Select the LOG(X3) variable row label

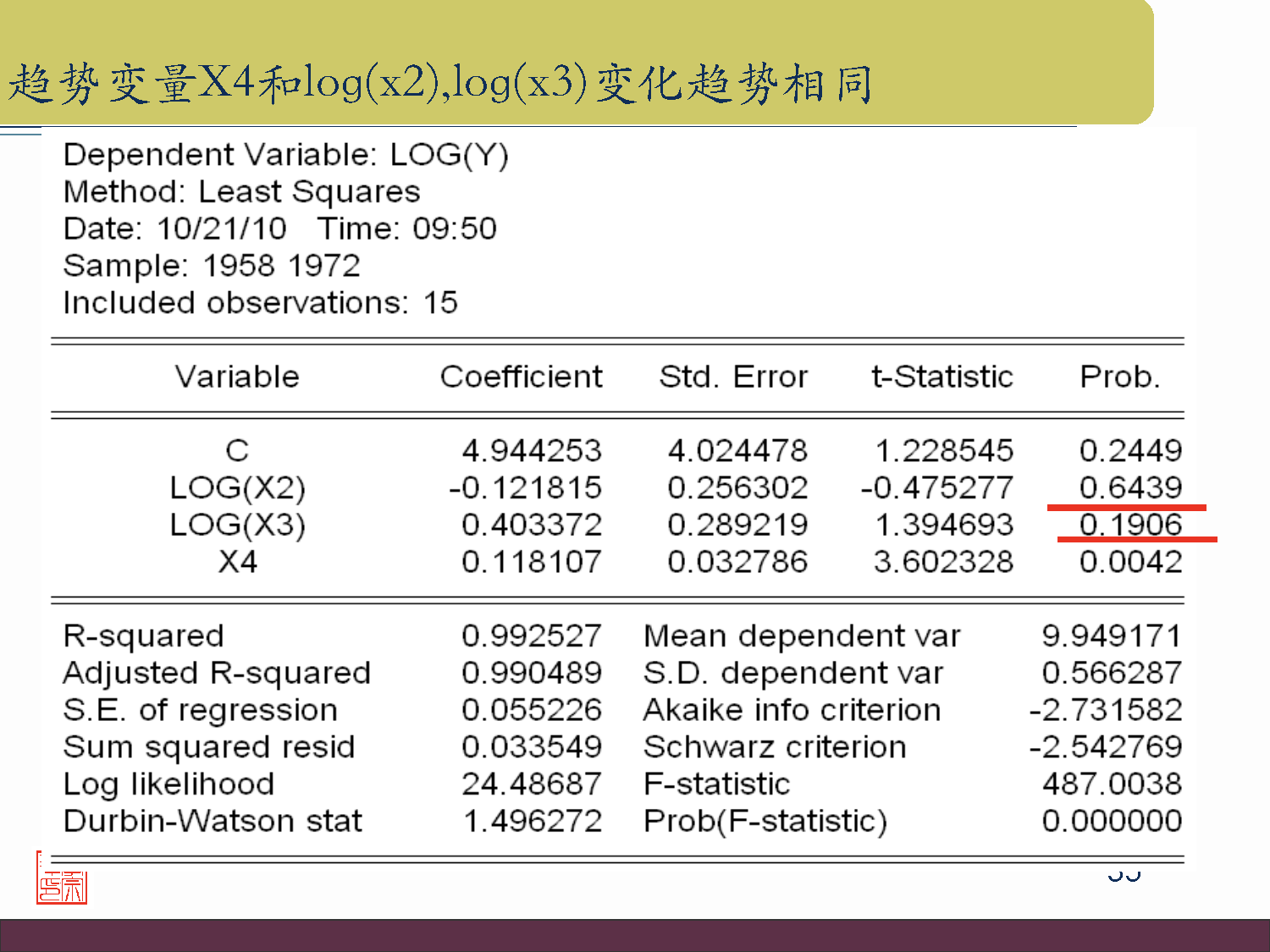237,526
